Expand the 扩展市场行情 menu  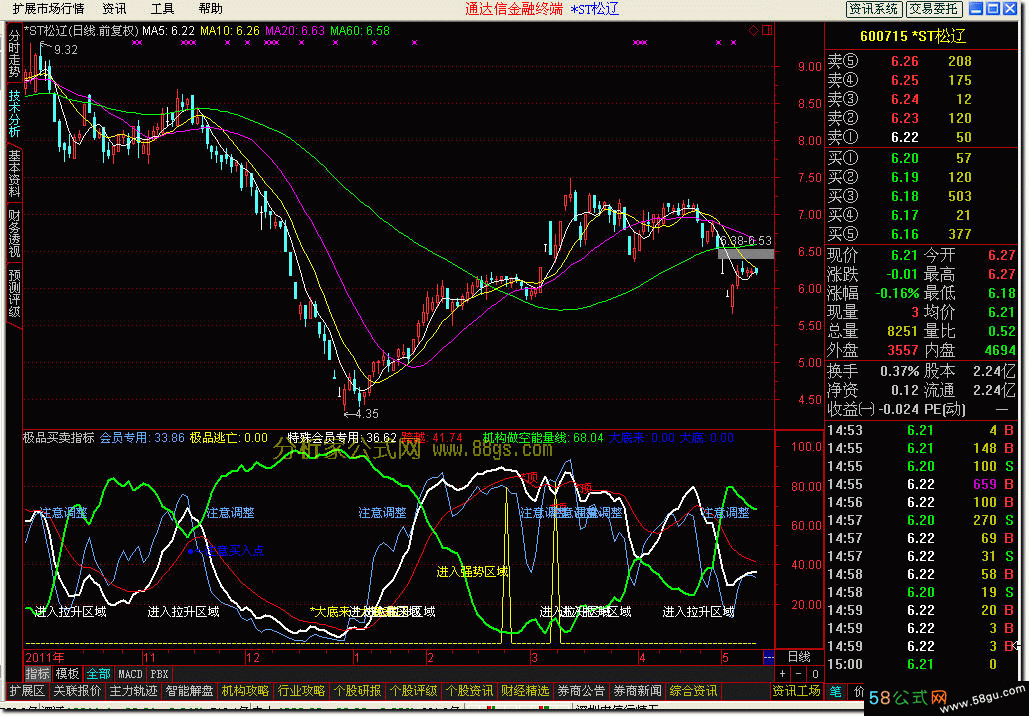[x=48, y=9]
